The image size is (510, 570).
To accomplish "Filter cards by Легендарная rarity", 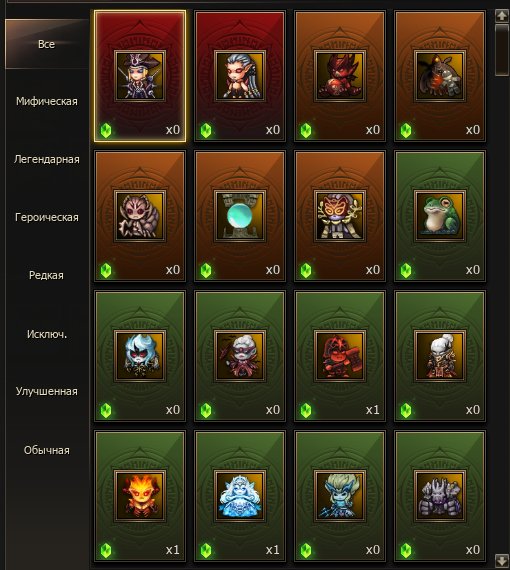I will coord(47,159).
